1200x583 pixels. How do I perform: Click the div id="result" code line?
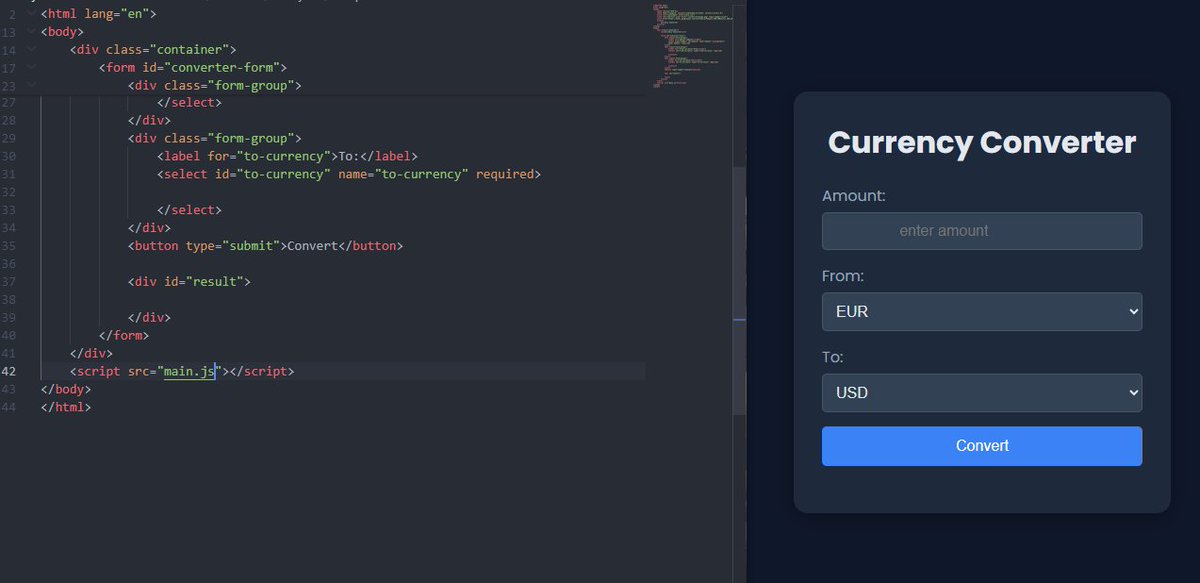pos(189,282)
